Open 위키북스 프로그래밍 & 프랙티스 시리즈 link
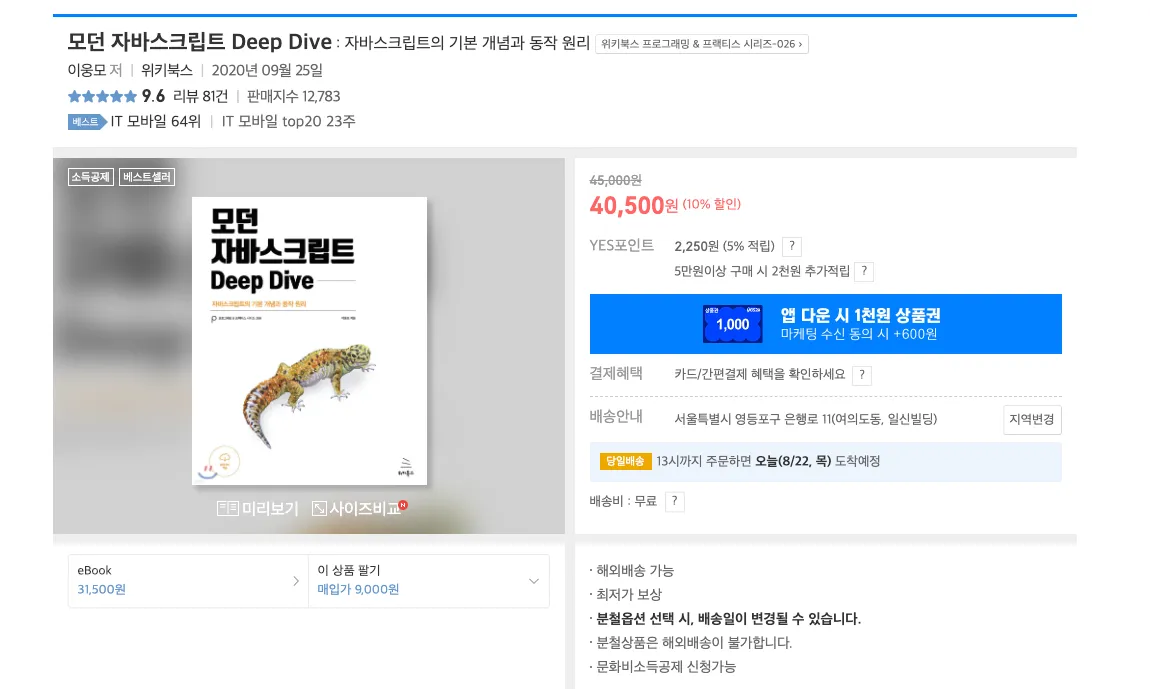 pos(702,44)
